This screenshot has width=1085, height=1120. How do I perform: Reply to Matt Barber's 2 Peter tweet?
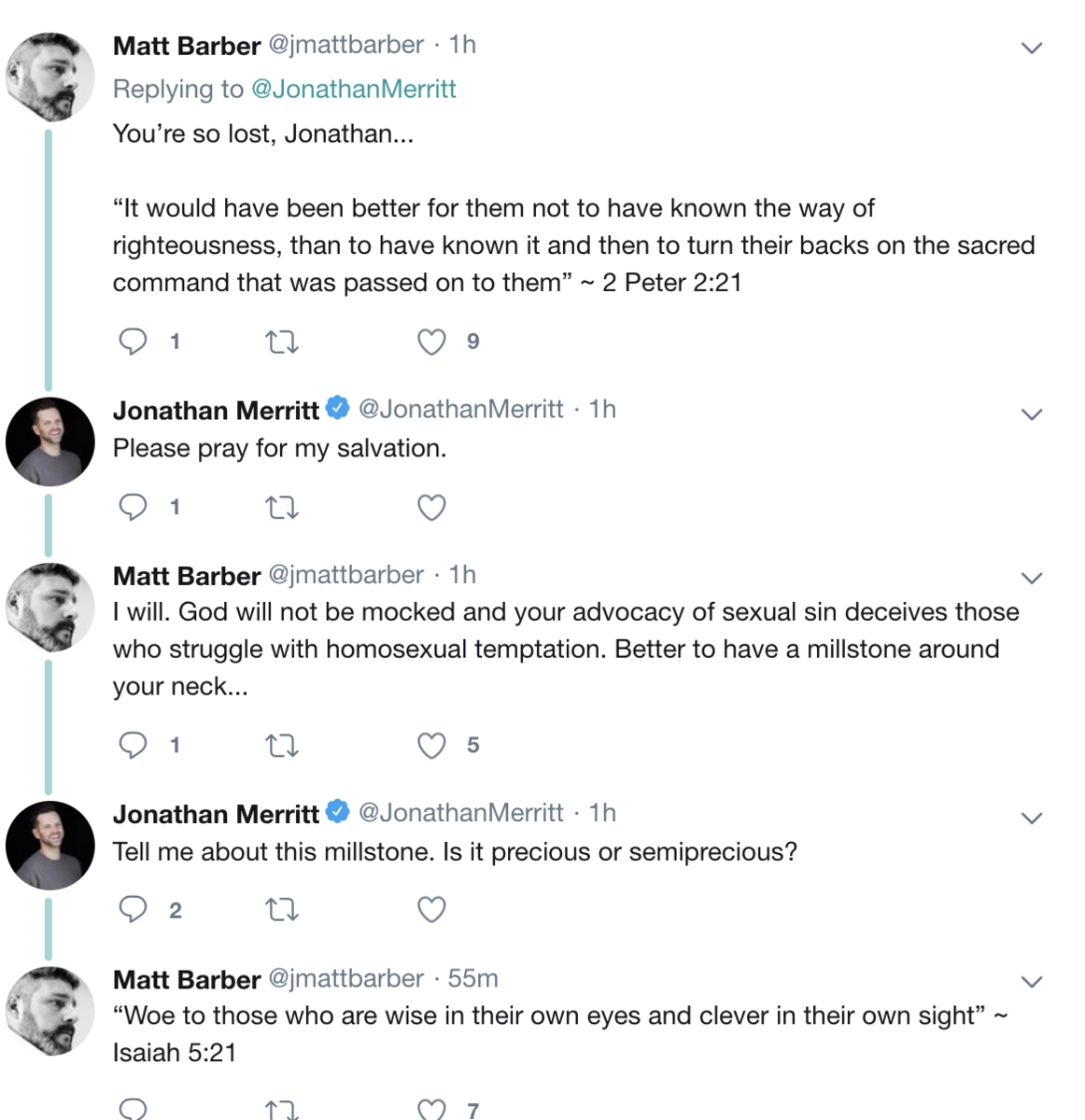click(133, 342)
